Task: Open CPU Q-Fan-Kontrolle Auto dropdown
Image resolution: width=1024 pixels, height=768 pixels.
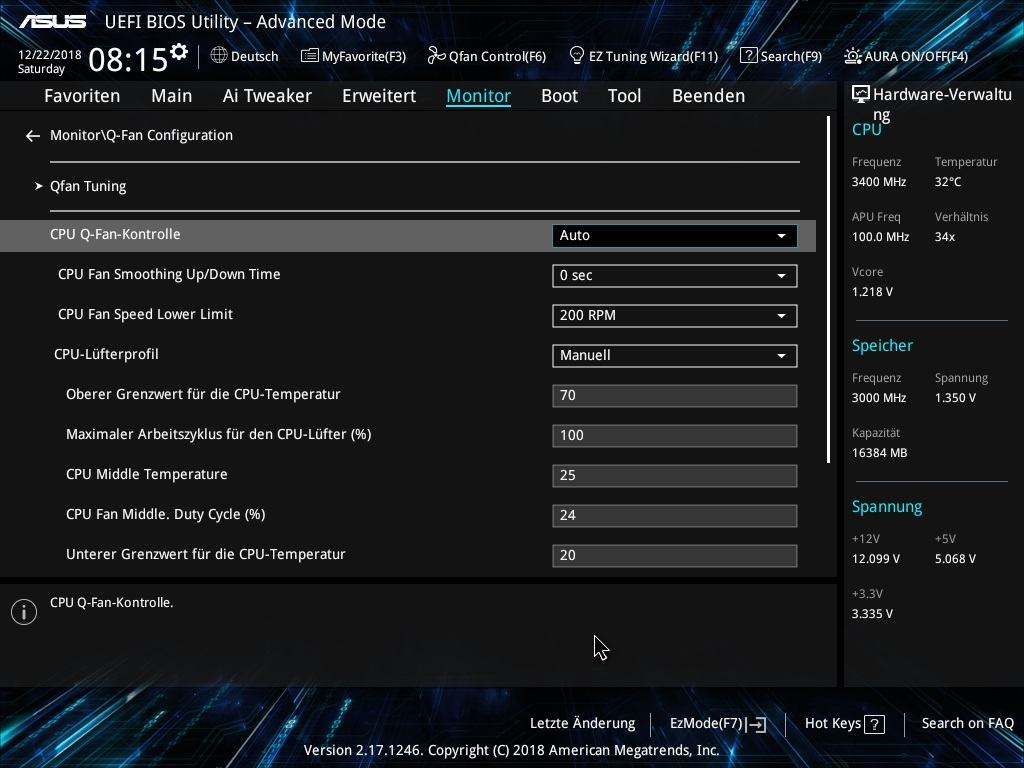Action: [675, 236]
